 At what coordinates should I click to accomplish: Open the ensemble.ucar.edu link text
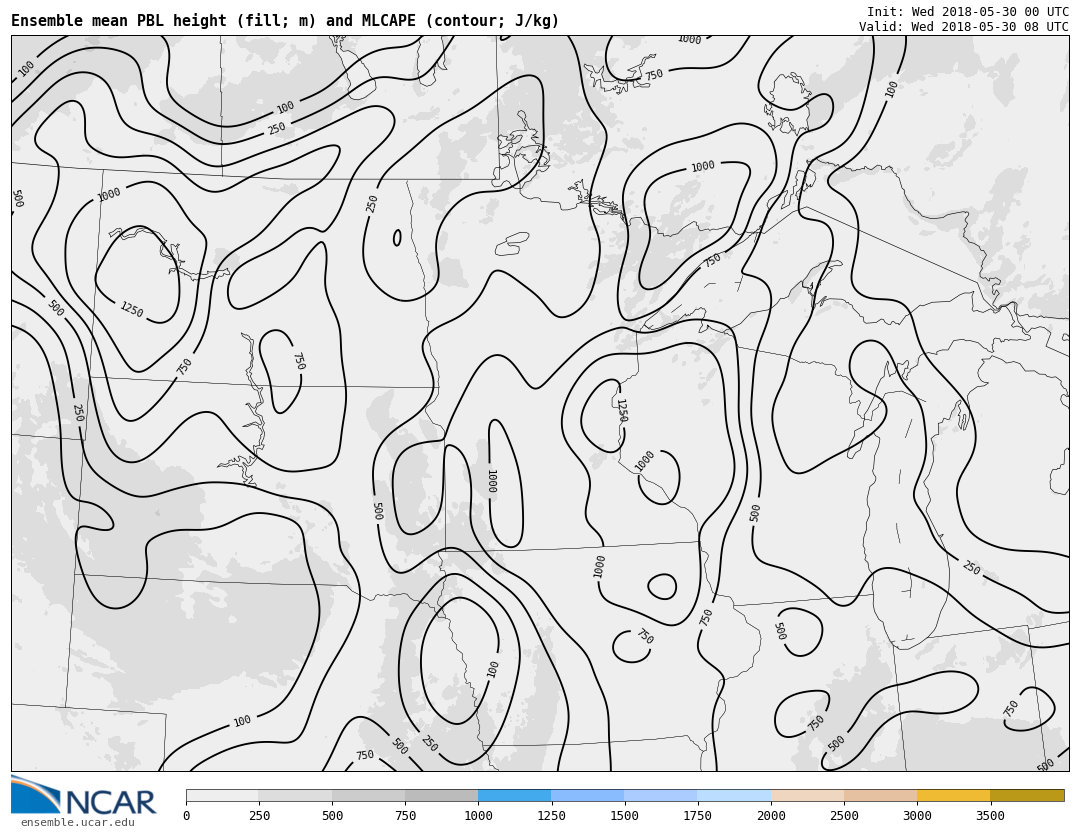point(78,823)
